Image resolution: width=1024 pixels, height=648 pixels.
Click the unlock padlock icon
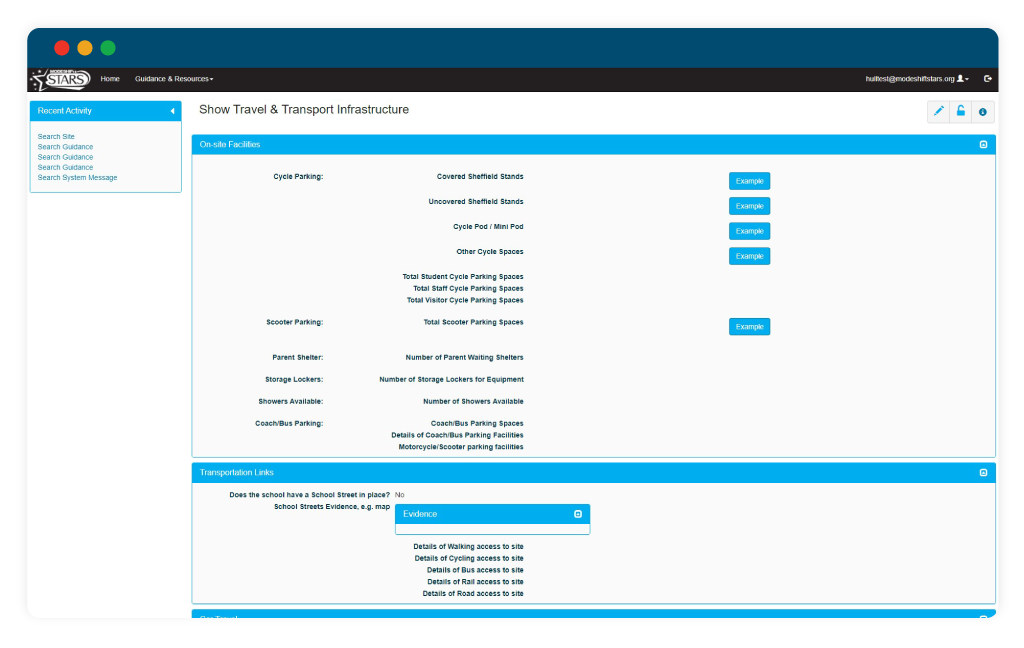961,112
